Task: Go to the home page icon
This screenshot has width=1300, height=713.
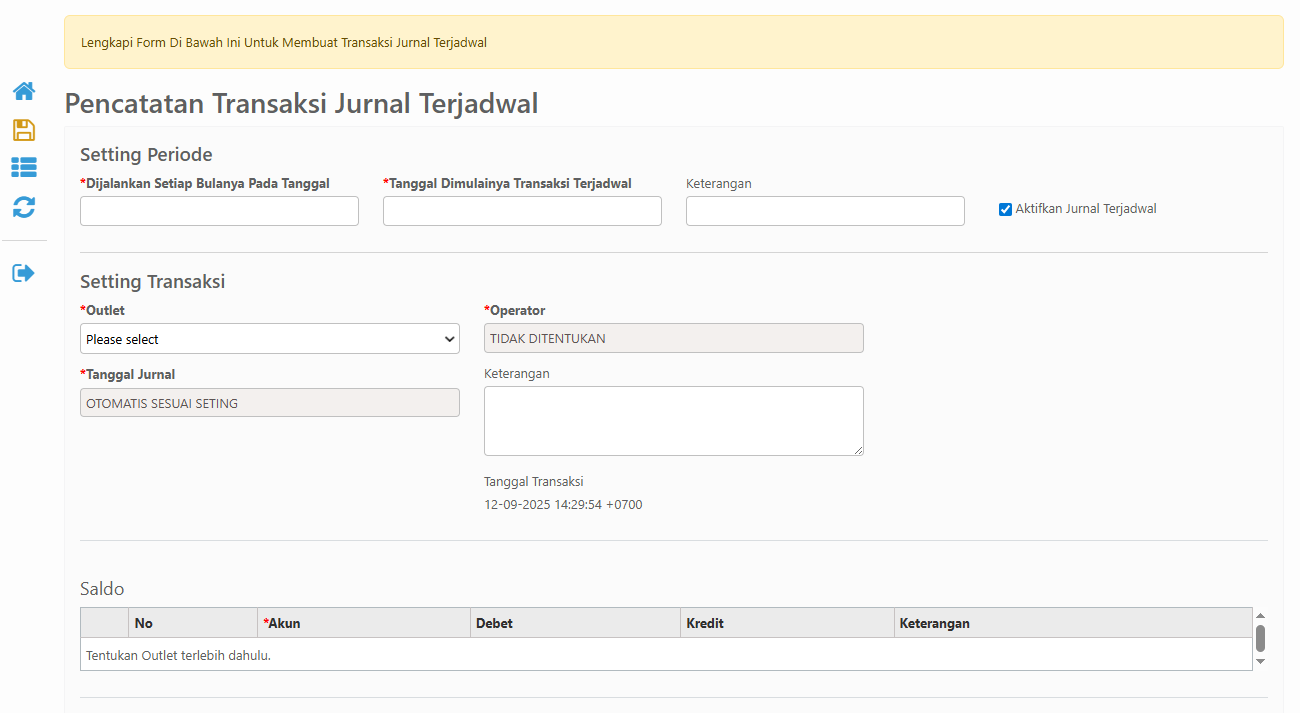Action: (x=24, y=91)
